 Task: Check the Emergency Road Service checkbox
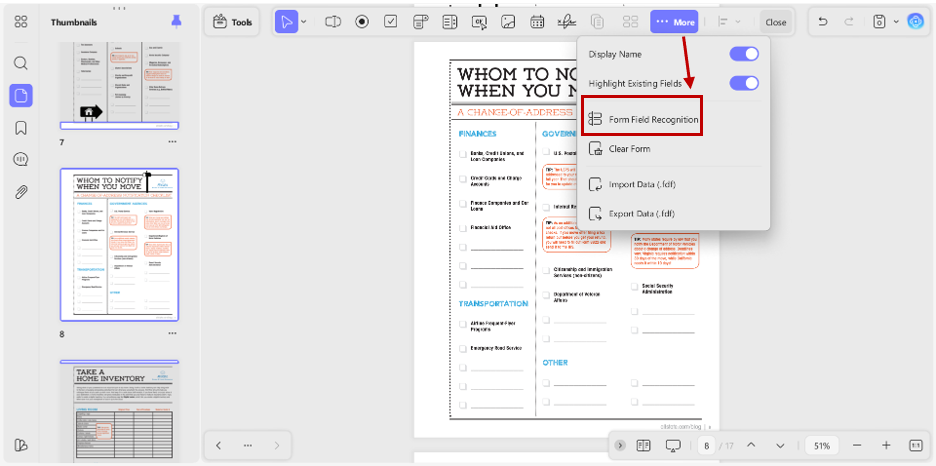pyautogui.click(x=463, y=348)
